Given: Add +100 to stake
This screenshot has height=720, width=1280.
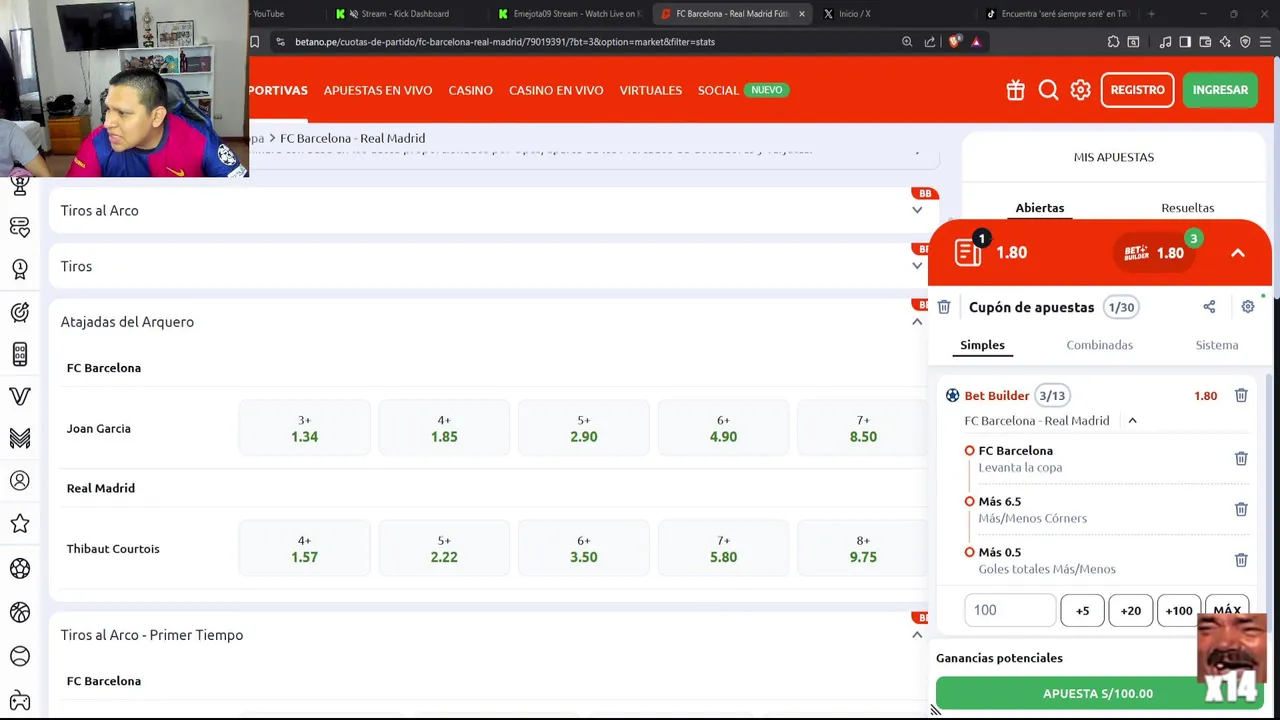Looking at the screenshot, I should pyautogui.click(x=1178, y=610).
